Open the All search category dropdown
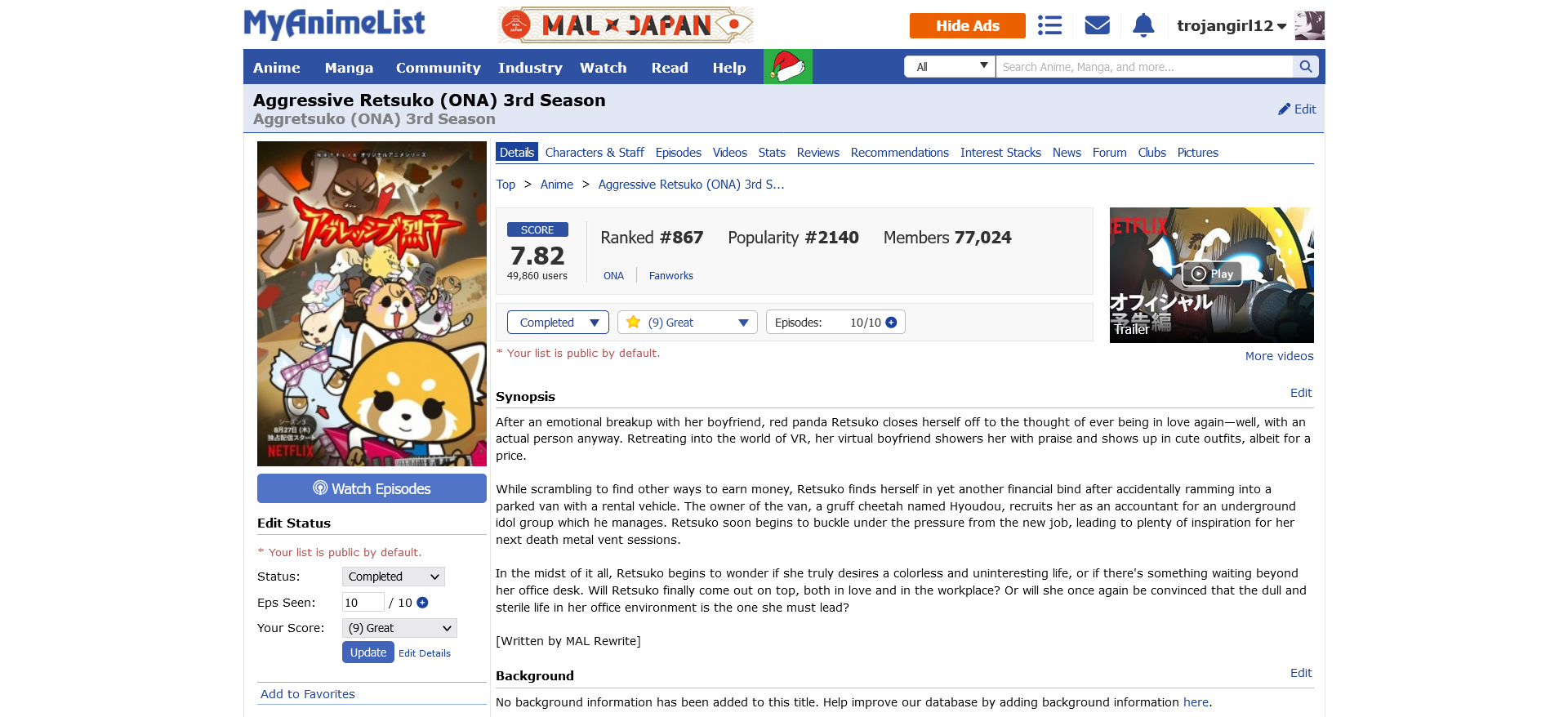 point(950,67)
